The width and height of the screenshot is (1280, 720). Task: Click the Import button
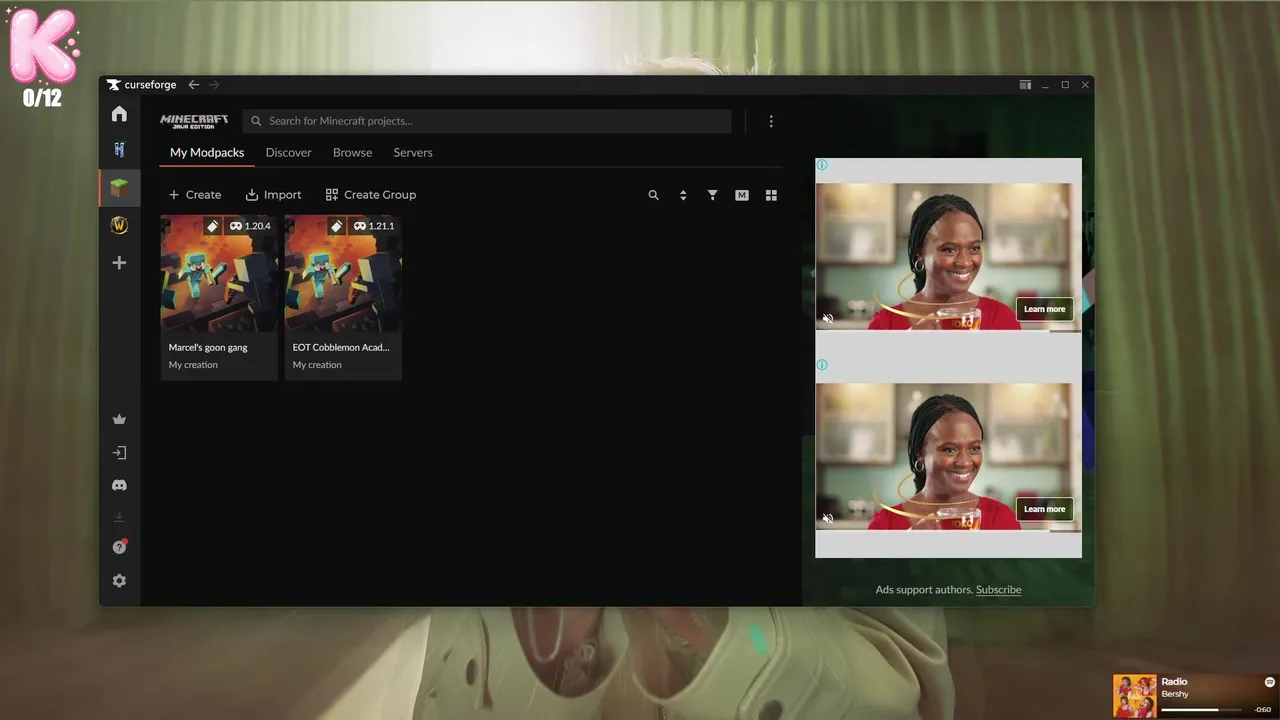[x=273, y=195]
